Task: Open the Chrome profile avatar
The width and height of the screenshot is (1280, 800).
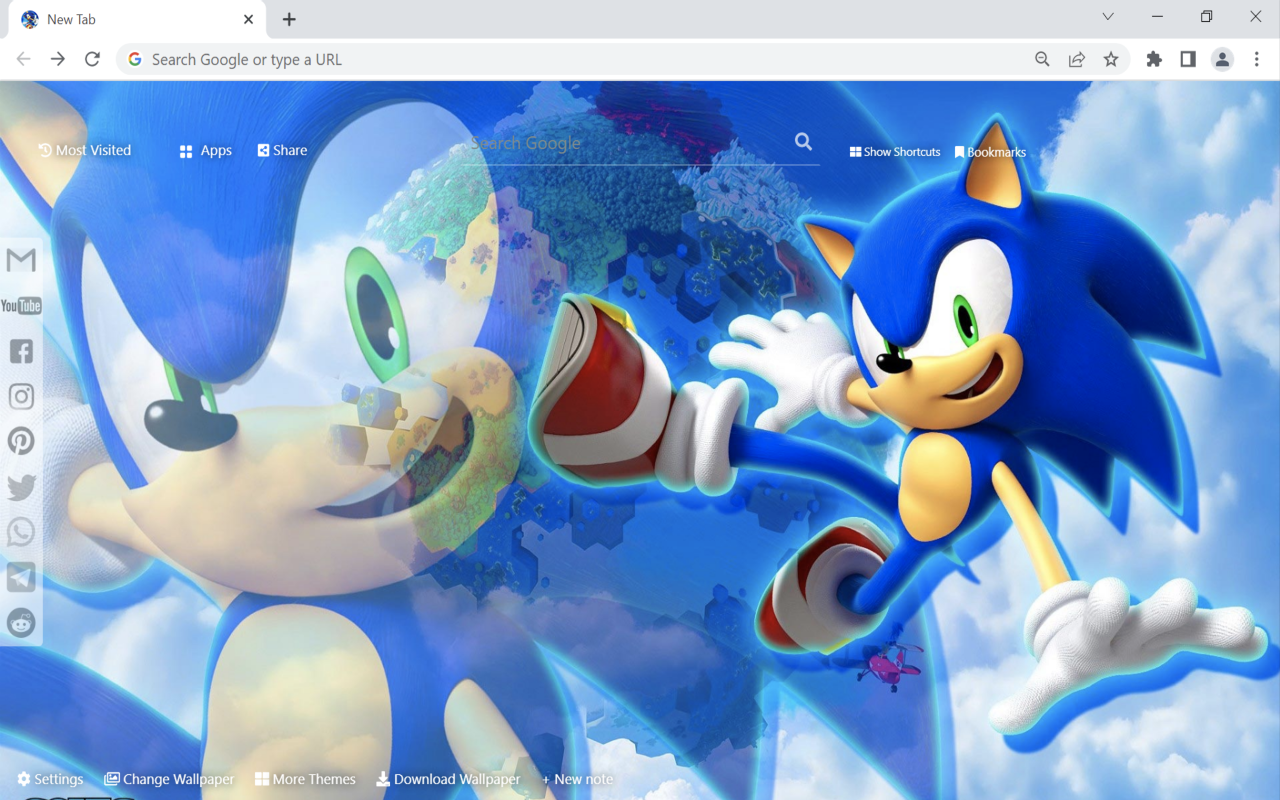Action: [x=1222, y=59]
